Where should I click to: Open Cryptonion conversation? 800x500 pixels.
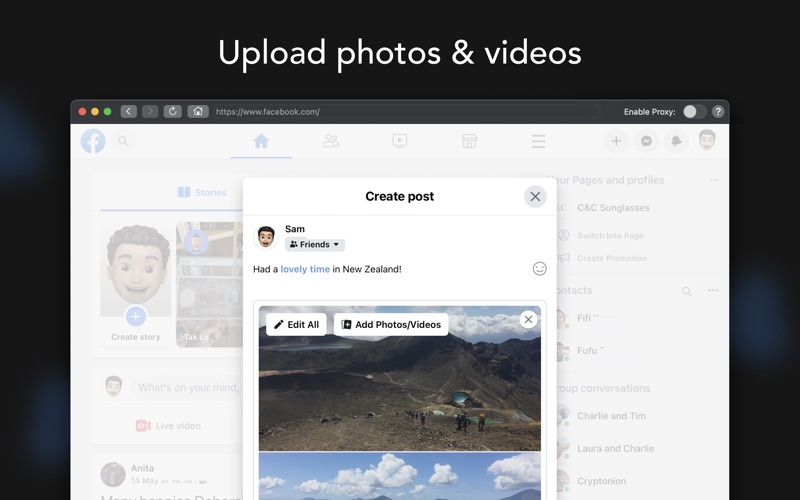click(x=602, y=481)
